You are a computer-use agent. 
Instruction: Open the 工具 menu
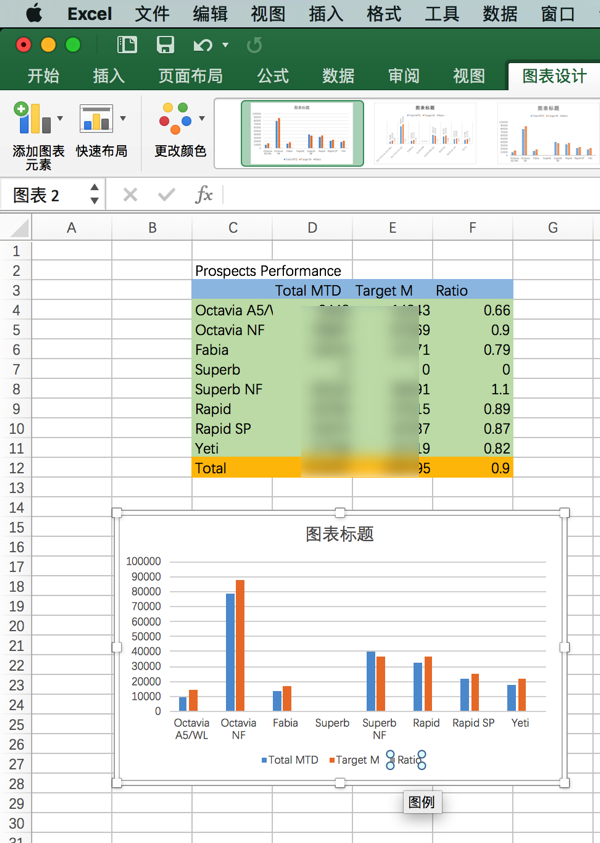(x=442, y=13)
